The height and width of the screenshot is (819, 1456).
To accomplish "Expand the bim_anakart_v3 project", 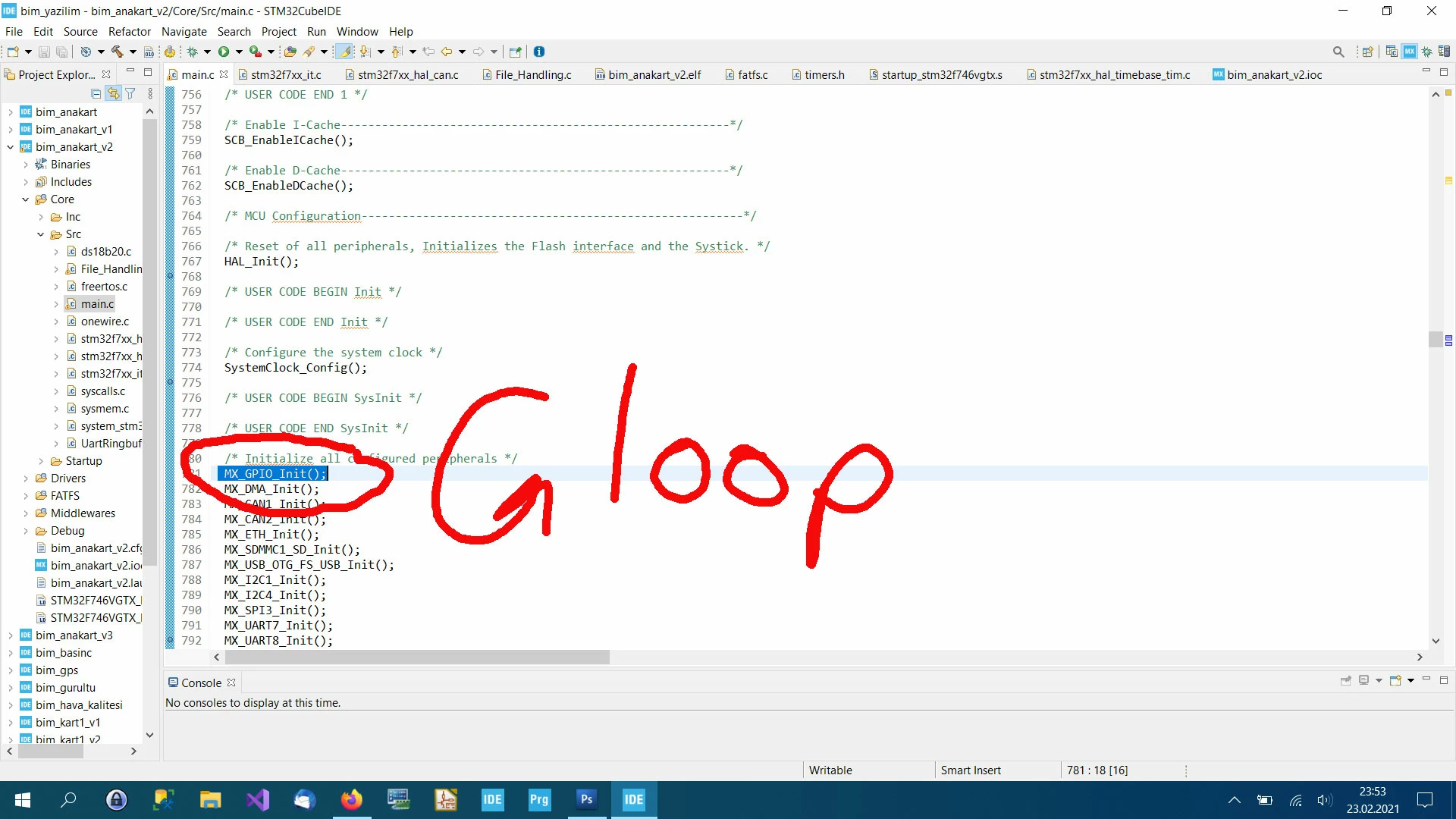I will point(11,635).
